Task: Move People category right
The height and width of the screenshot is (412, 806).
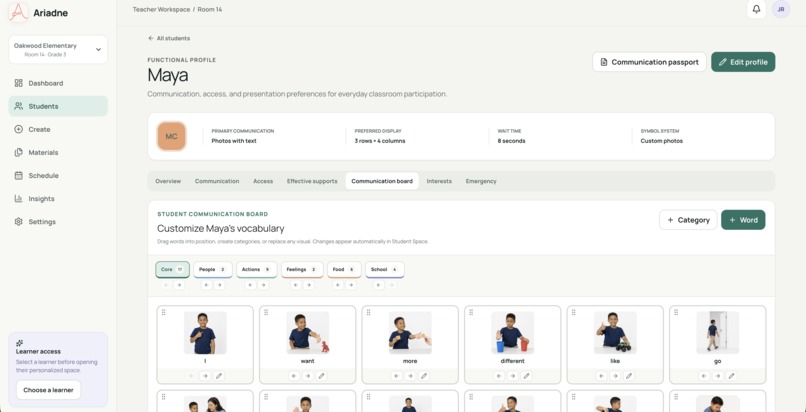Action: (219, 285)
